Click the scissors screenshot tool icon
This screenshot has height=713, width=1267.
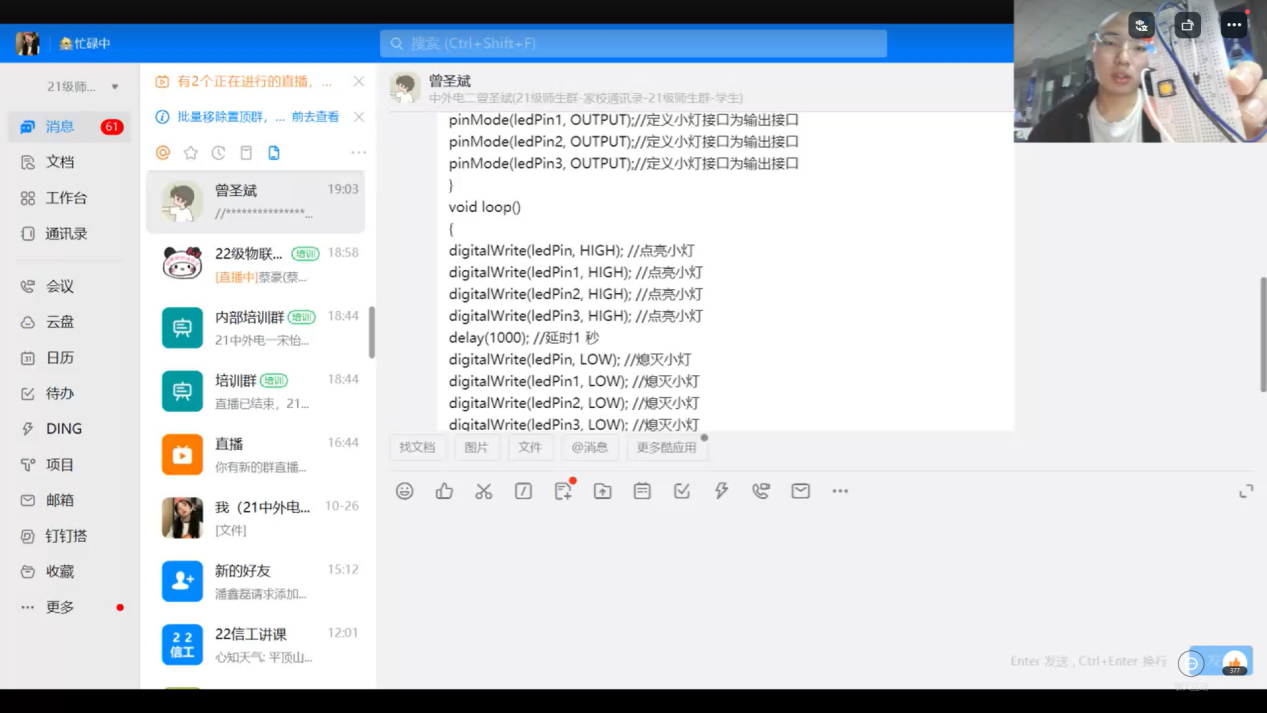484,491
